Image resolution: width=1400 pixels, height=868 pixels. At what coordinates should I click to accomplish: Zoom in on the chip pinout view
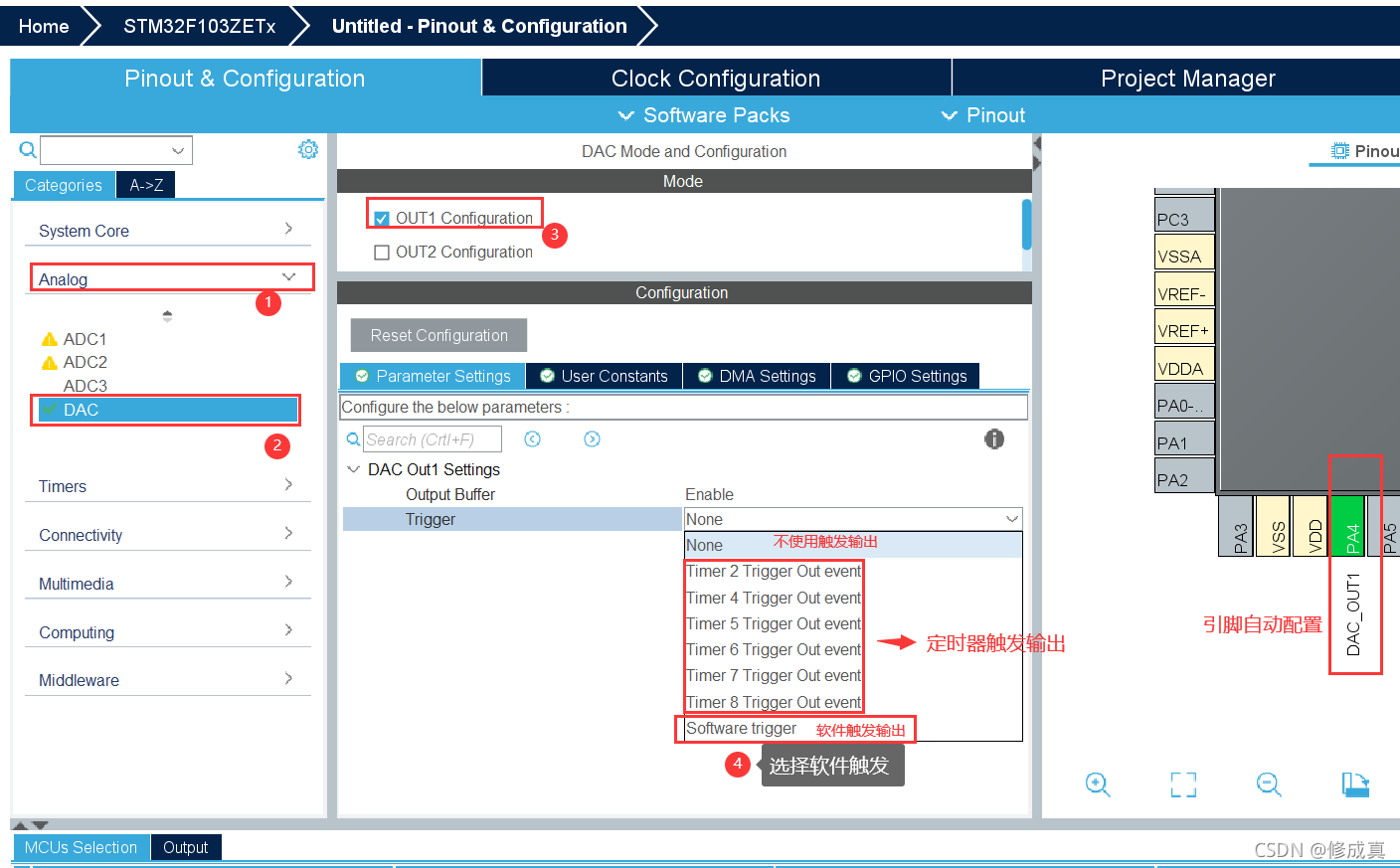(x=1098, y=784)
